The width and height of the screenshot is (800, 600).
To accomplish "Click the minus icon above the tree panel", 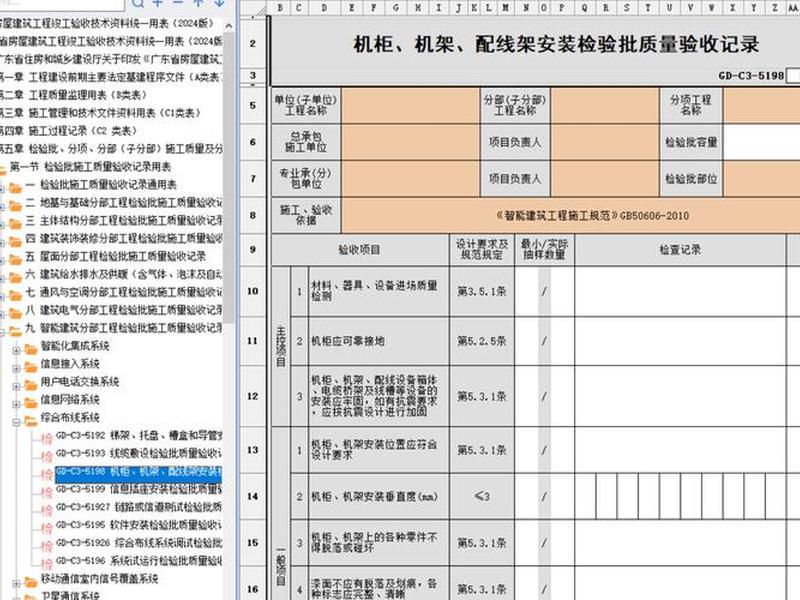I will click(x=178, y=3).
